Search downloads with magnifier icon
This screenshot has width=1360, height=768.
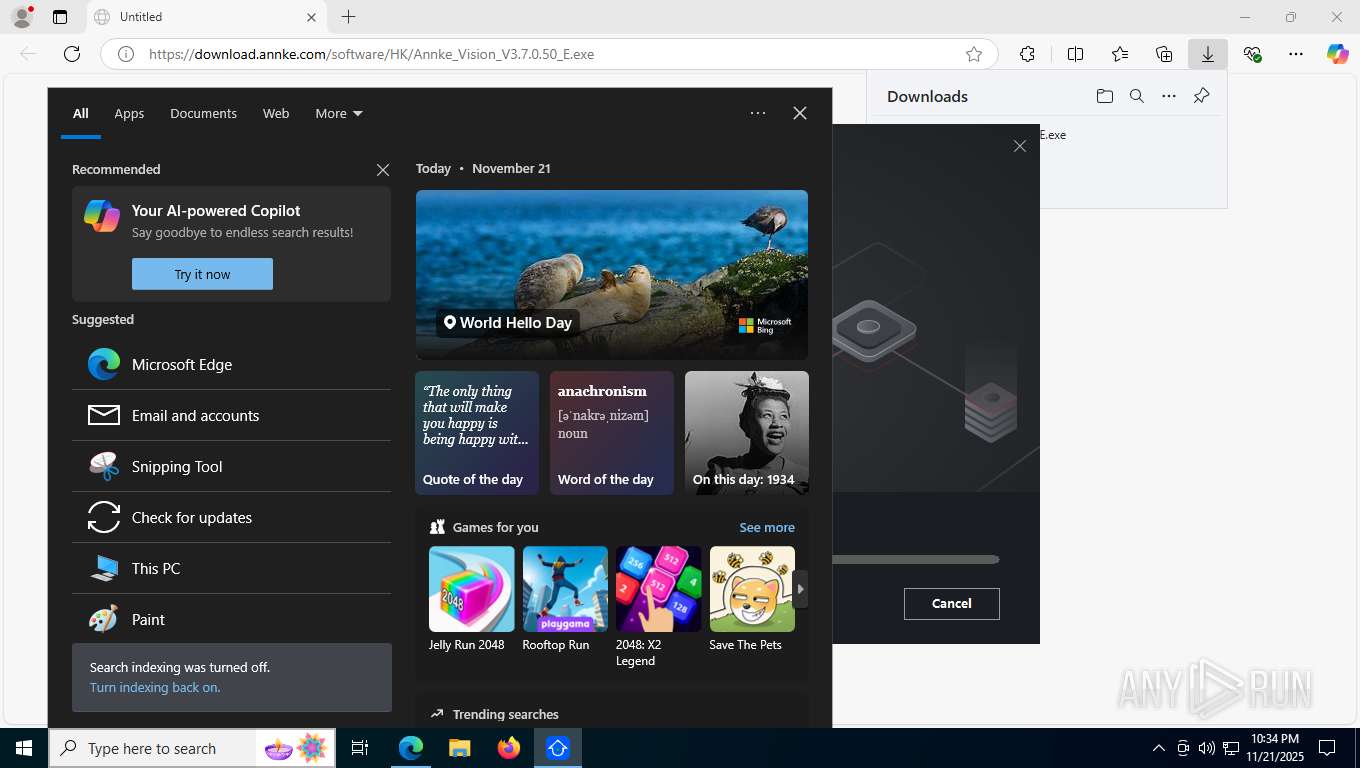point(1137,96)
